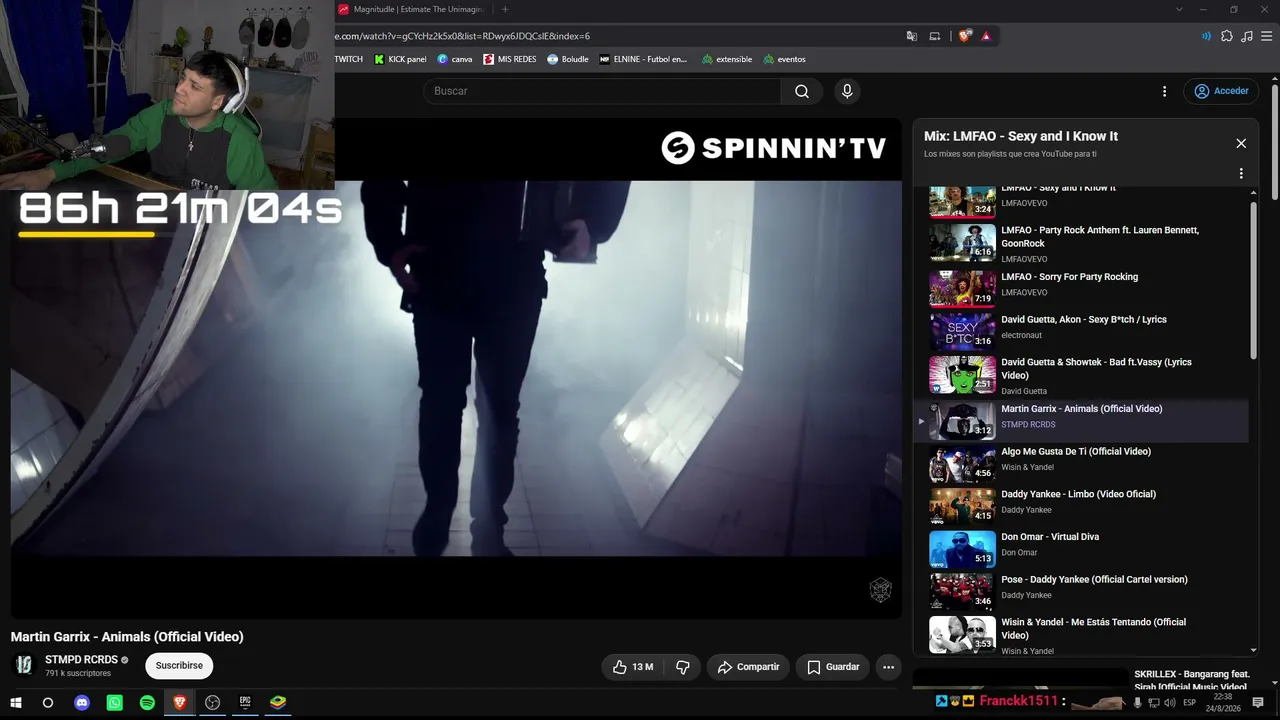The width and height of the screenshot is (1280, 720).
Task: Click the Cortana circle on the taskbar
Action: (47, 703)
